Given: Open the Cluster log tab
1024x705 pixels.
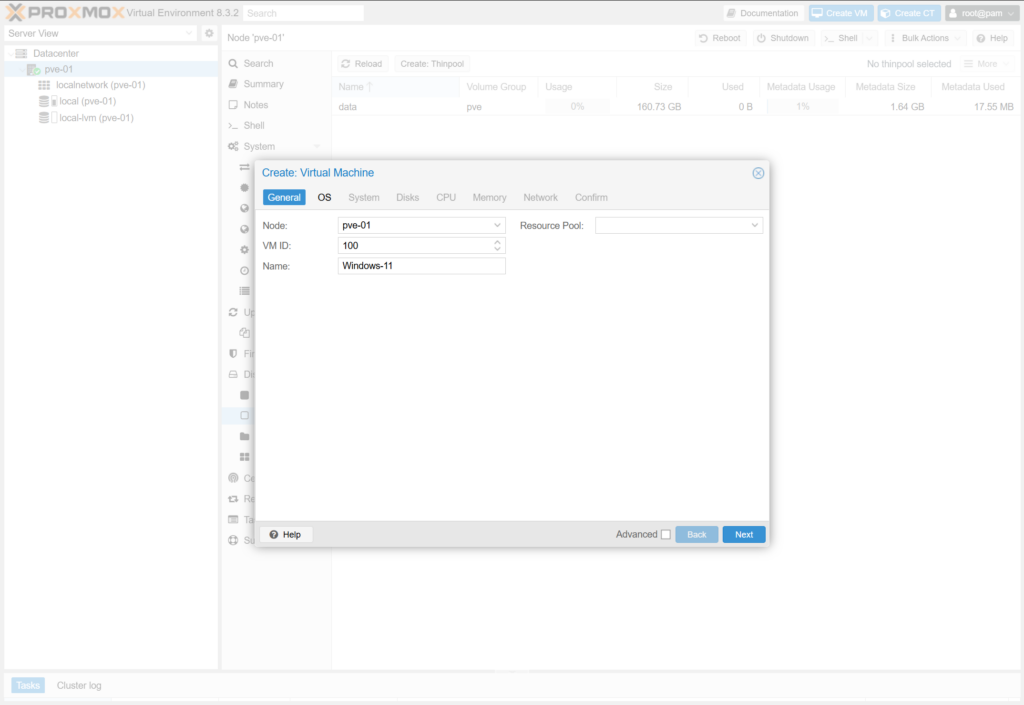Looking at the screenshot, I should click(x=79, y=686).
